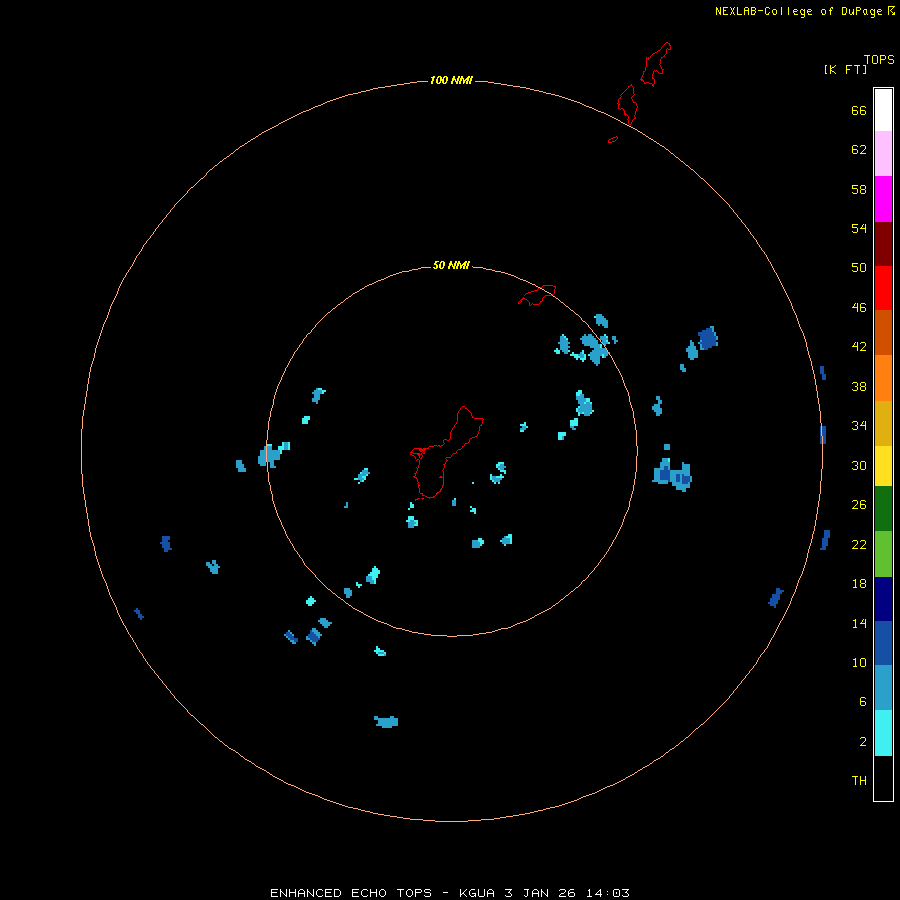Click the legend value 58
This screenshot has width=900, height=900.
(859, 189)
